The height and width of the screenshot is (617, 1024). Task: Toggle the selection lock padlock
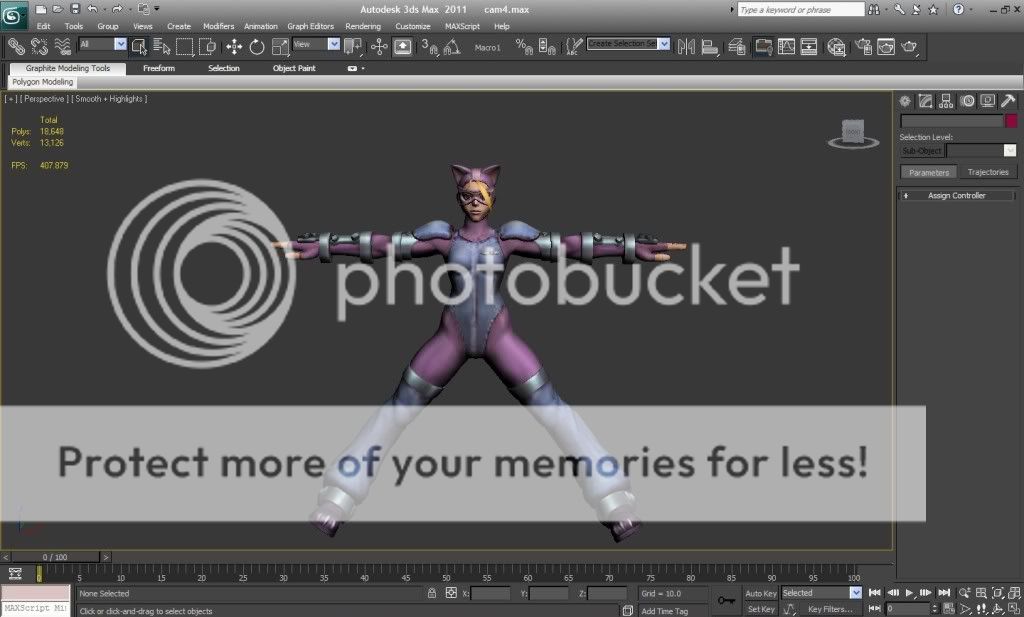(x=431, y=593)
